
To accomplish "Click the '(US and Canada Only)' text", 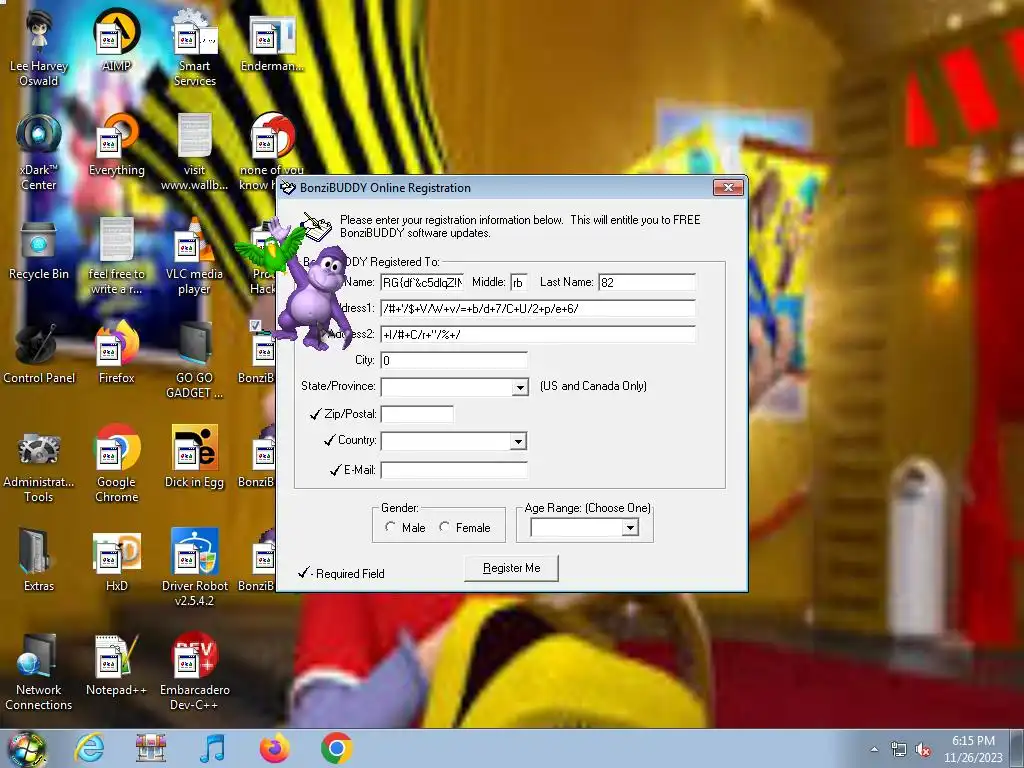I will (x=593, y=386).
